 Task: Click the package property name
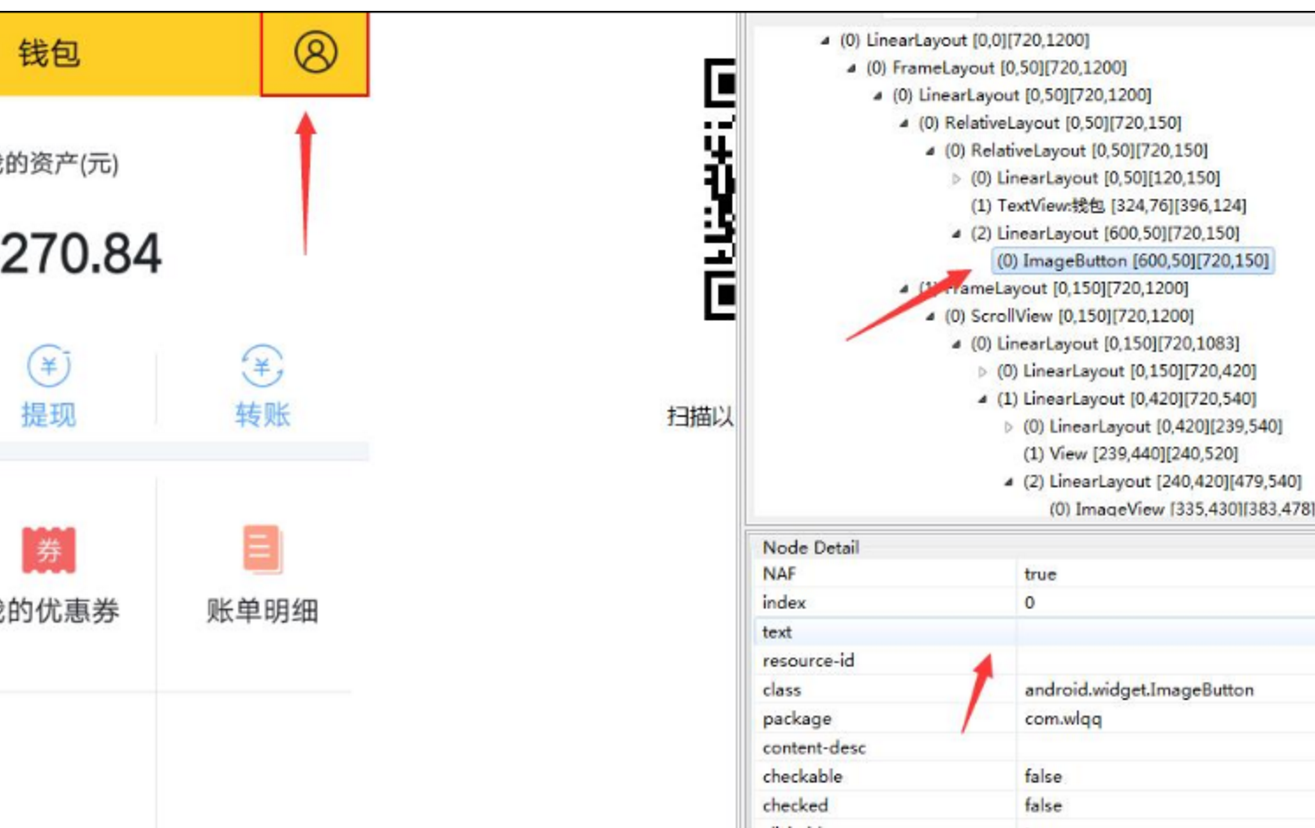[796, 719]
